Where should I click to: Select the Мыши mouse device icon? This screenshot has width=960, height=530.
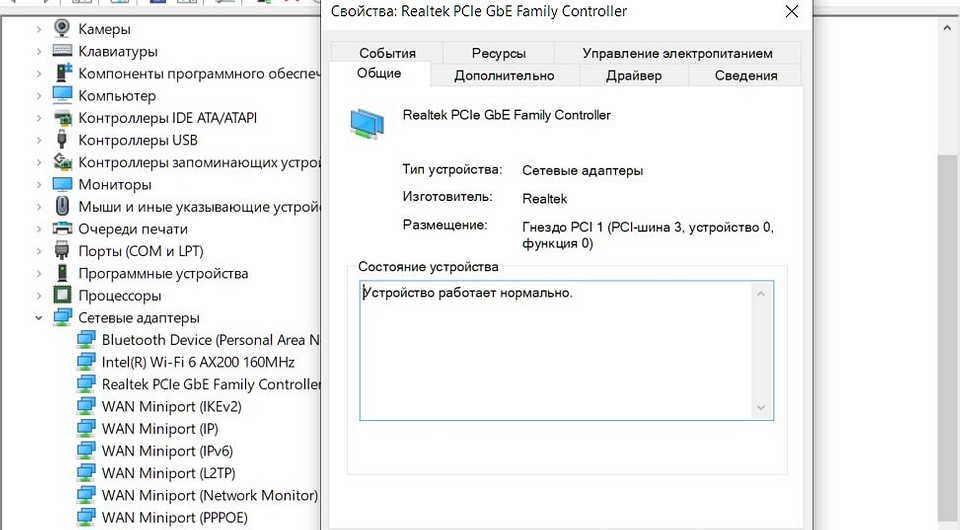(x=62, y=206)
